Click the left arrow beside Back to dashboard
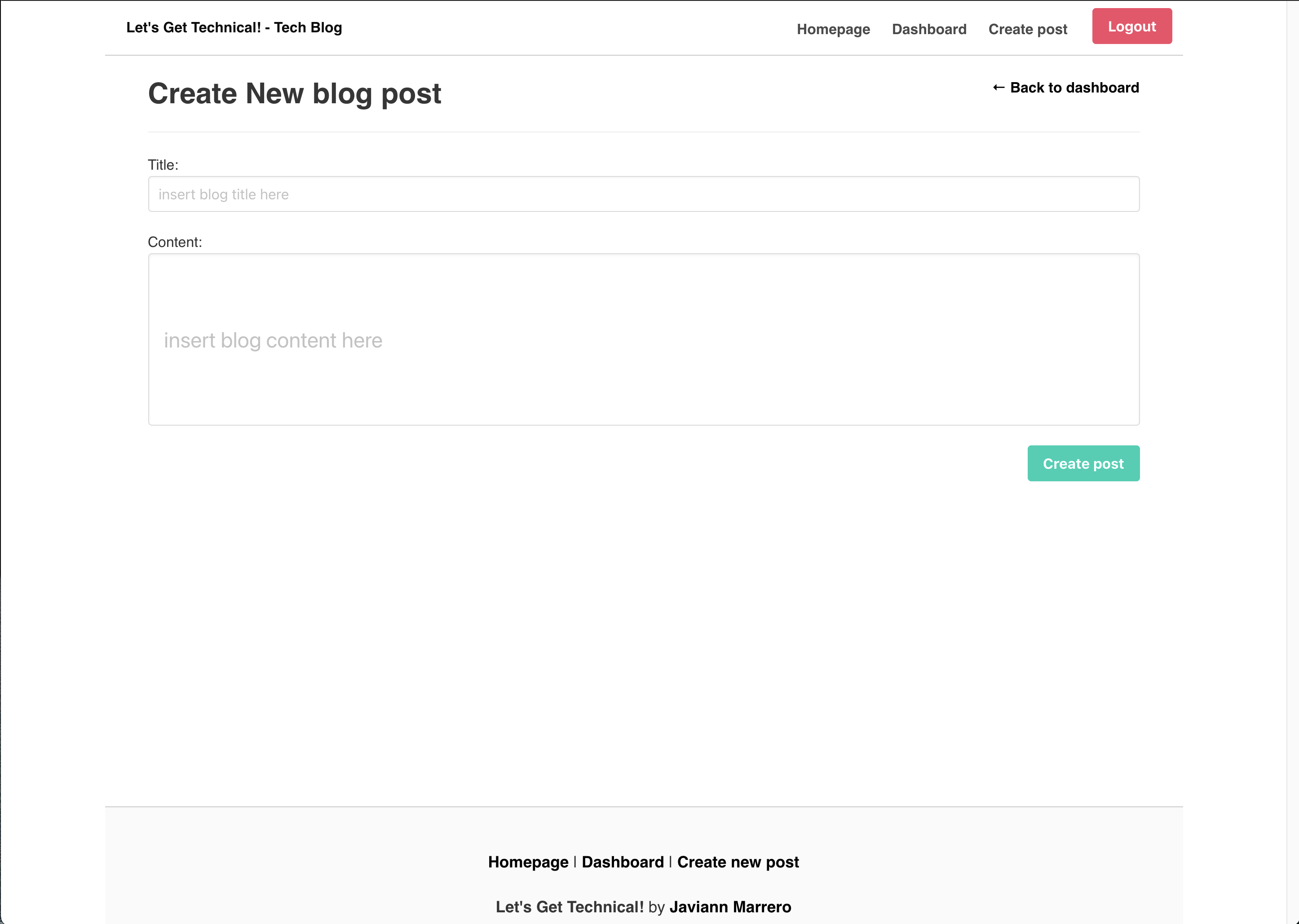This screenshot has width=1299, height=924. click(998, 88)
